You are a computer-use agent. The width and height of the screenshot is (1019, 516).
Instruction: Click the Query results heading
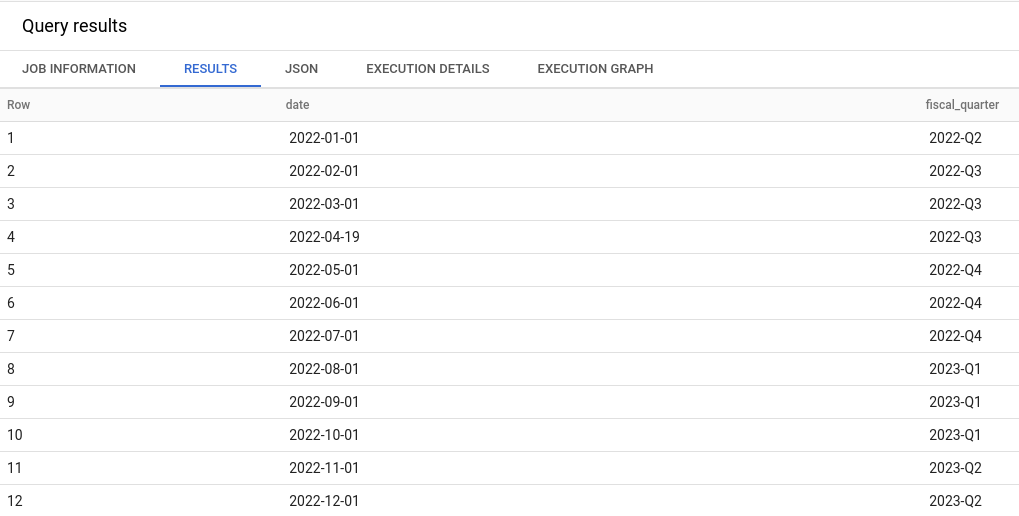(x=75, y=26)
